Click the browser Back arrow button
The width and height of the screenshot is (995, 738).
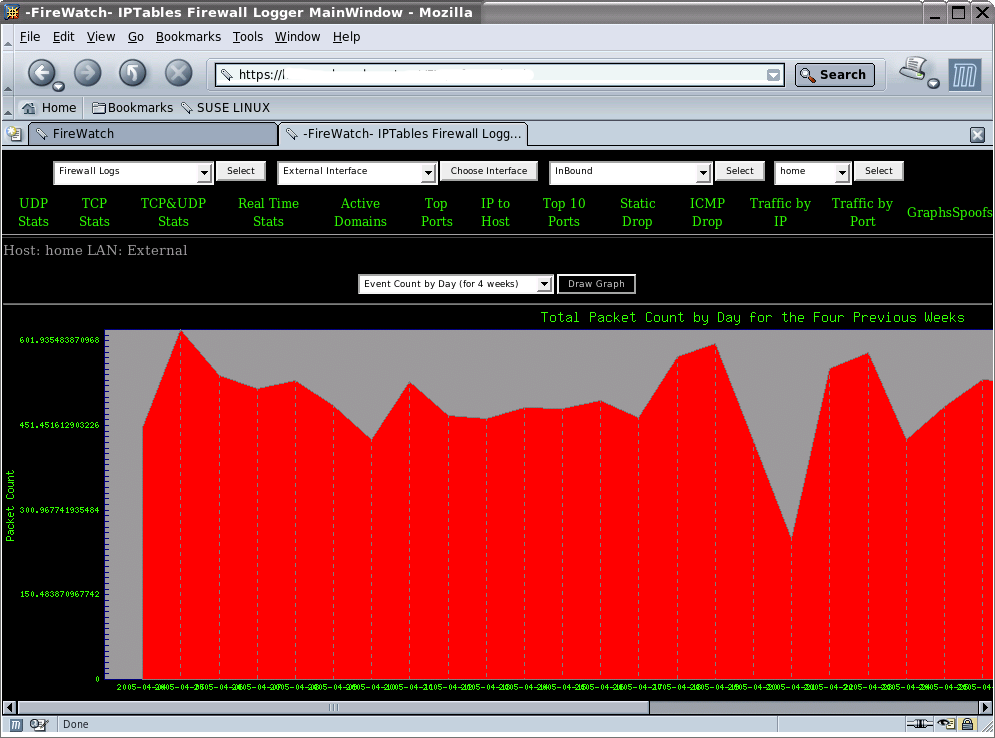[x=41, y=73]
